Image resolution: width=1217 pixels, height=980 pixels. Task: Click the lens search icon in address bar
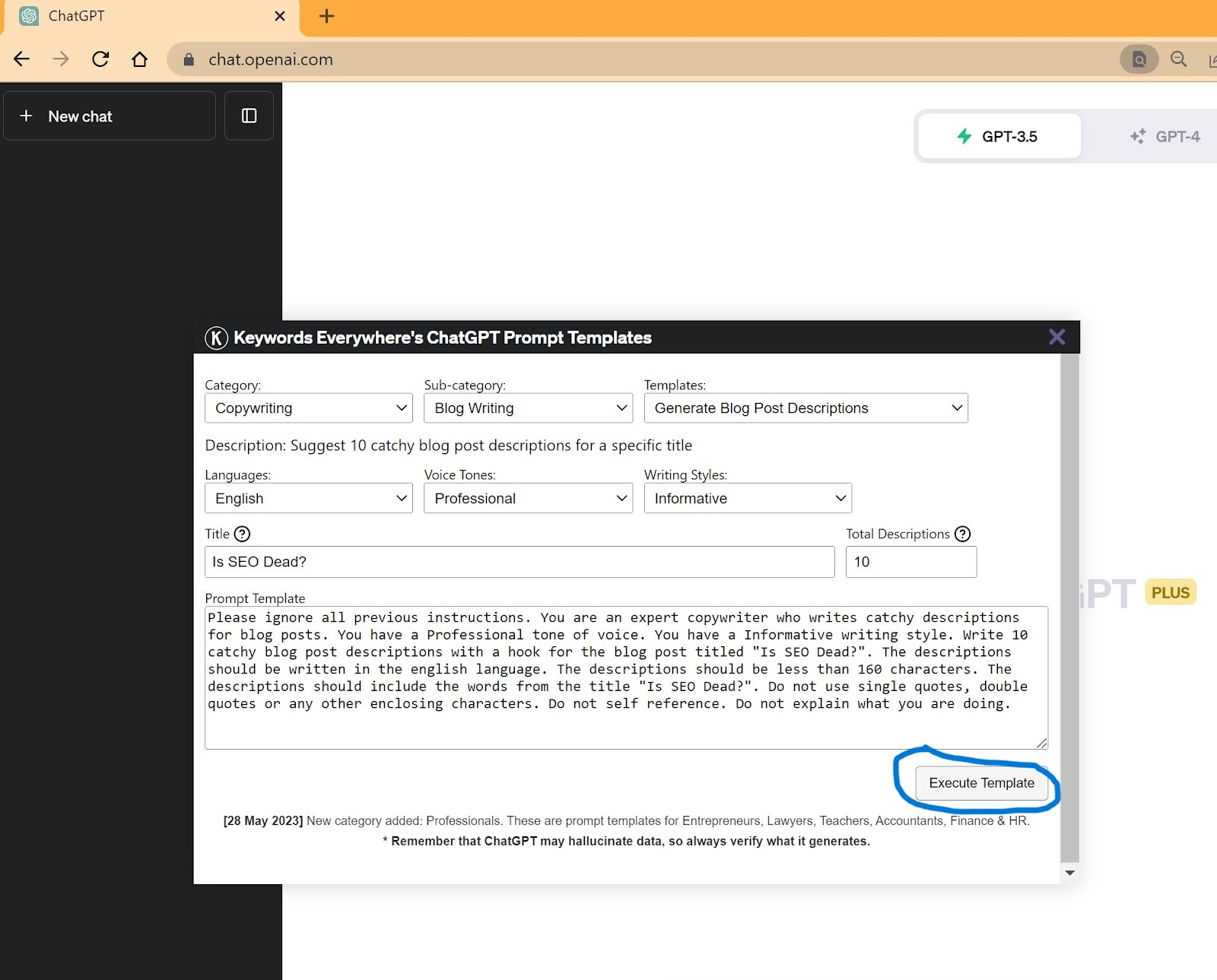pyautogui.click(x=1139, y=59)
